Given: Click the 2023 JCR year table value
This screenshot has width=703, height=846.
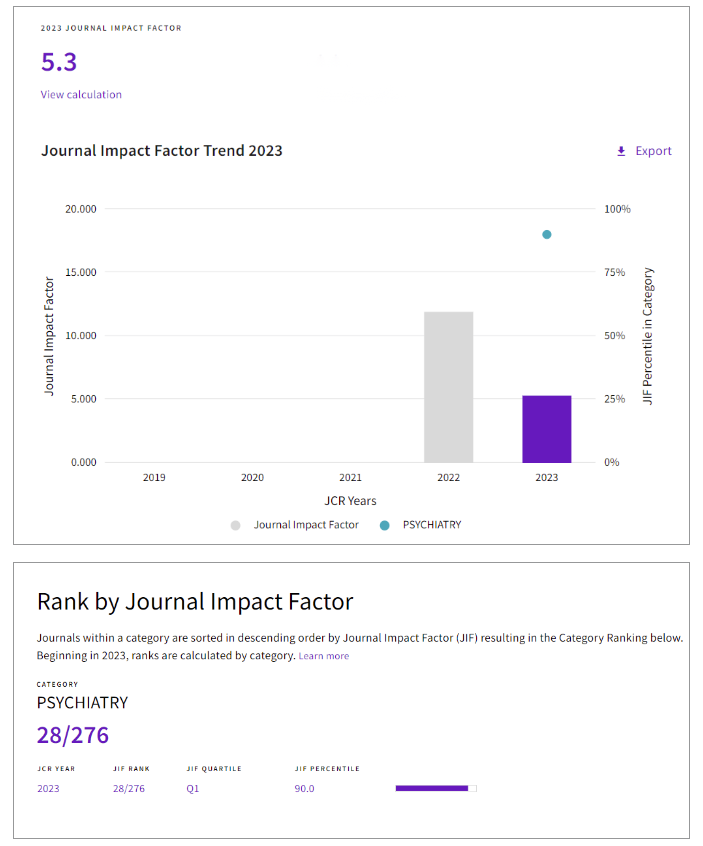Looking at the screenshot, I should pyautogui.click(x=48, y=789).
